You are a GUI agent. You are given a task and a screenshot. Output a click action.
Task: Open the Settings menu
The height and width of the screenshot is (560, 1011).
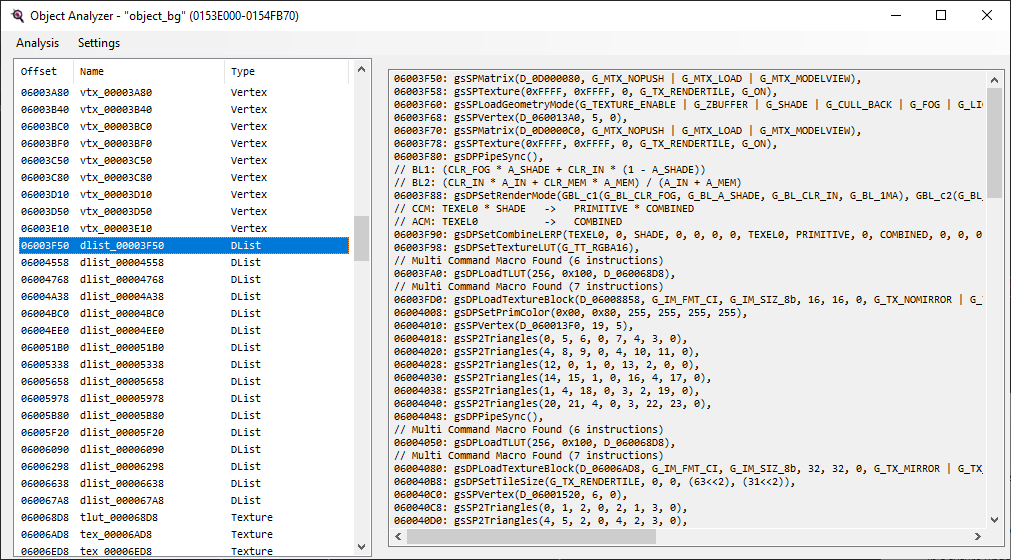pyautogui.click(x=99, y=43)
